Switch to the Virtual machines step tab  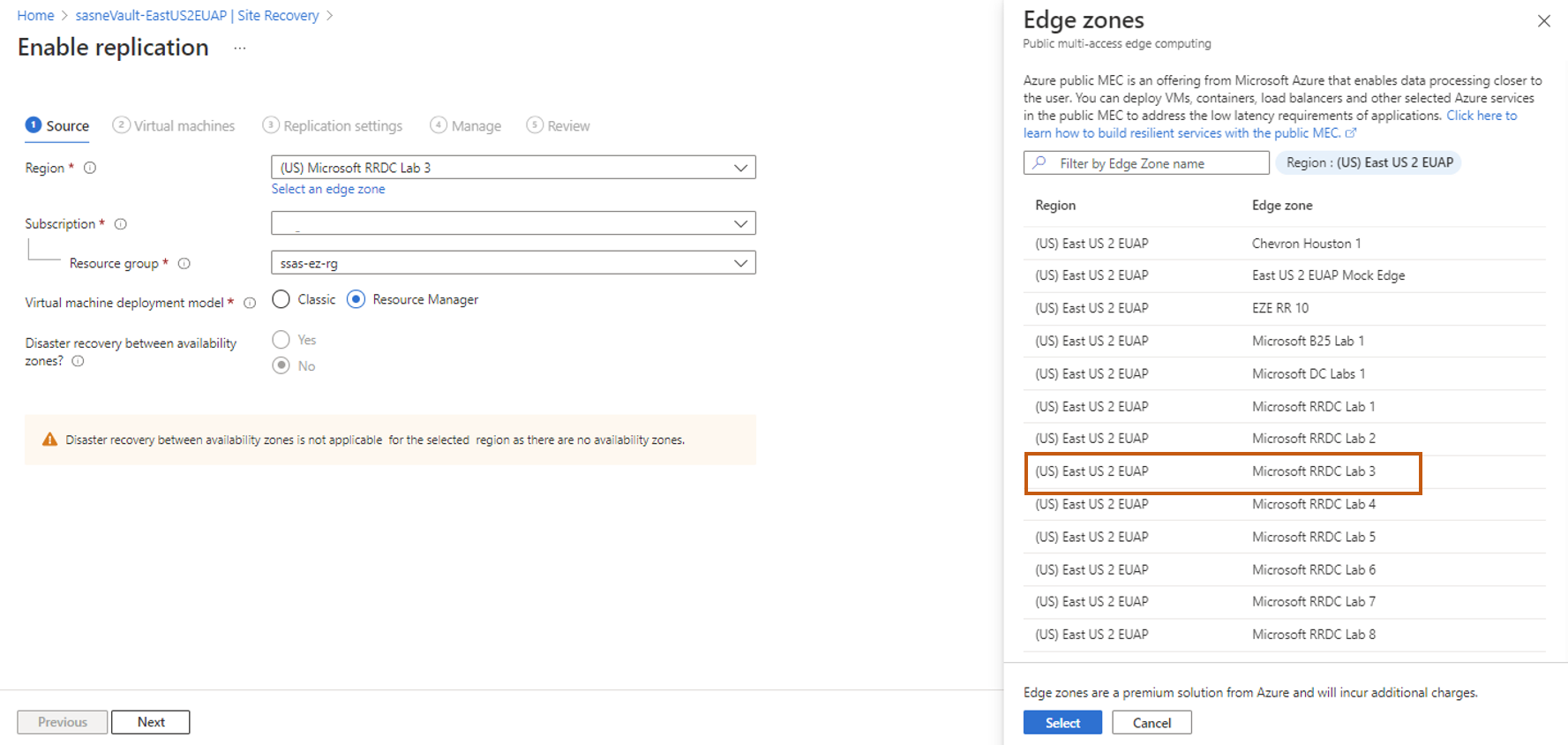pyautogui.click(x=175, y=125)
